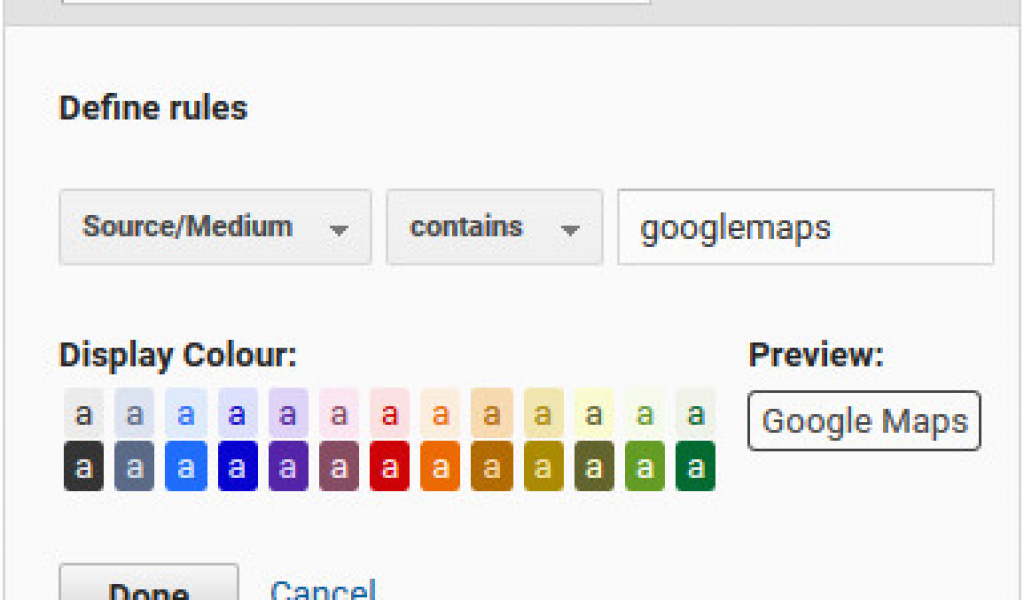Pick the slate grey-blue dark swatch

click(135, 466)
